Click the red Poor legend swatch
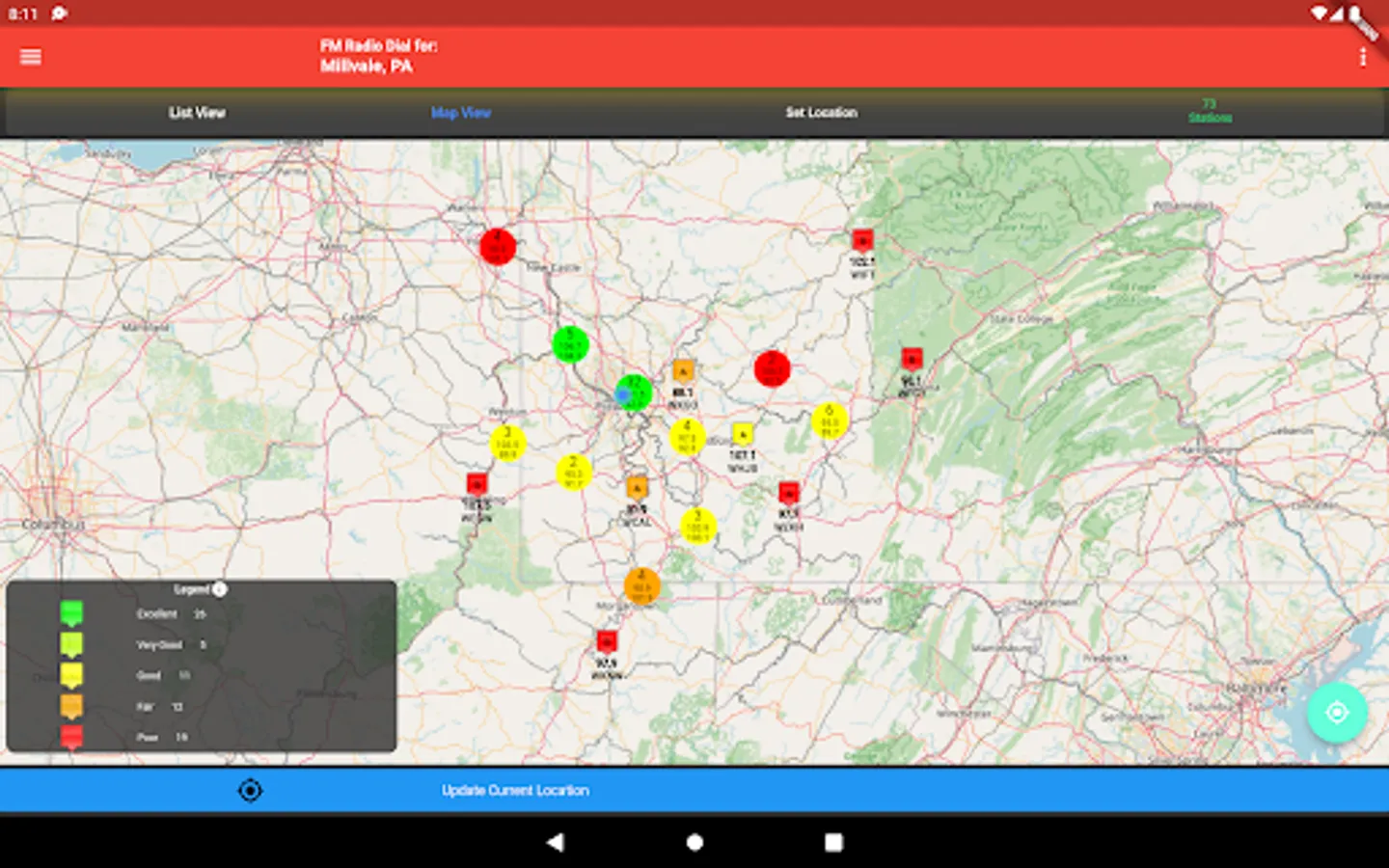Screen dimensions: 1389x868 pos(71,737)
